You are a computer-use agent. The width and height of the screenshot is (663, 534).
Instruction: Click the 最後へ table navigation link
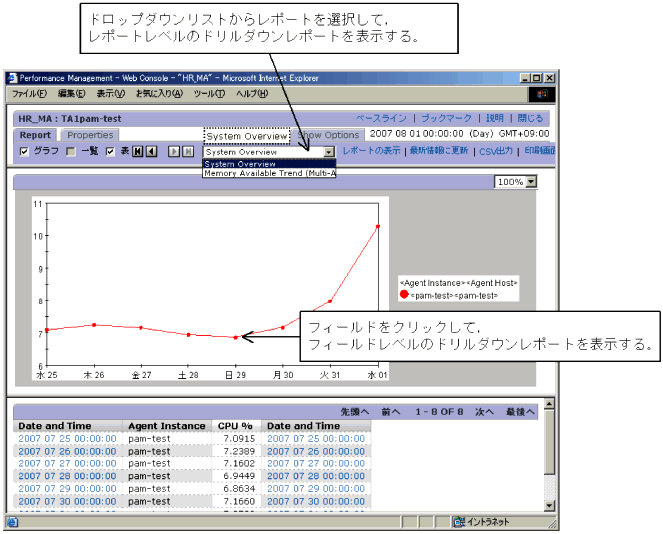pyautogui.click(x=521, y=412)
